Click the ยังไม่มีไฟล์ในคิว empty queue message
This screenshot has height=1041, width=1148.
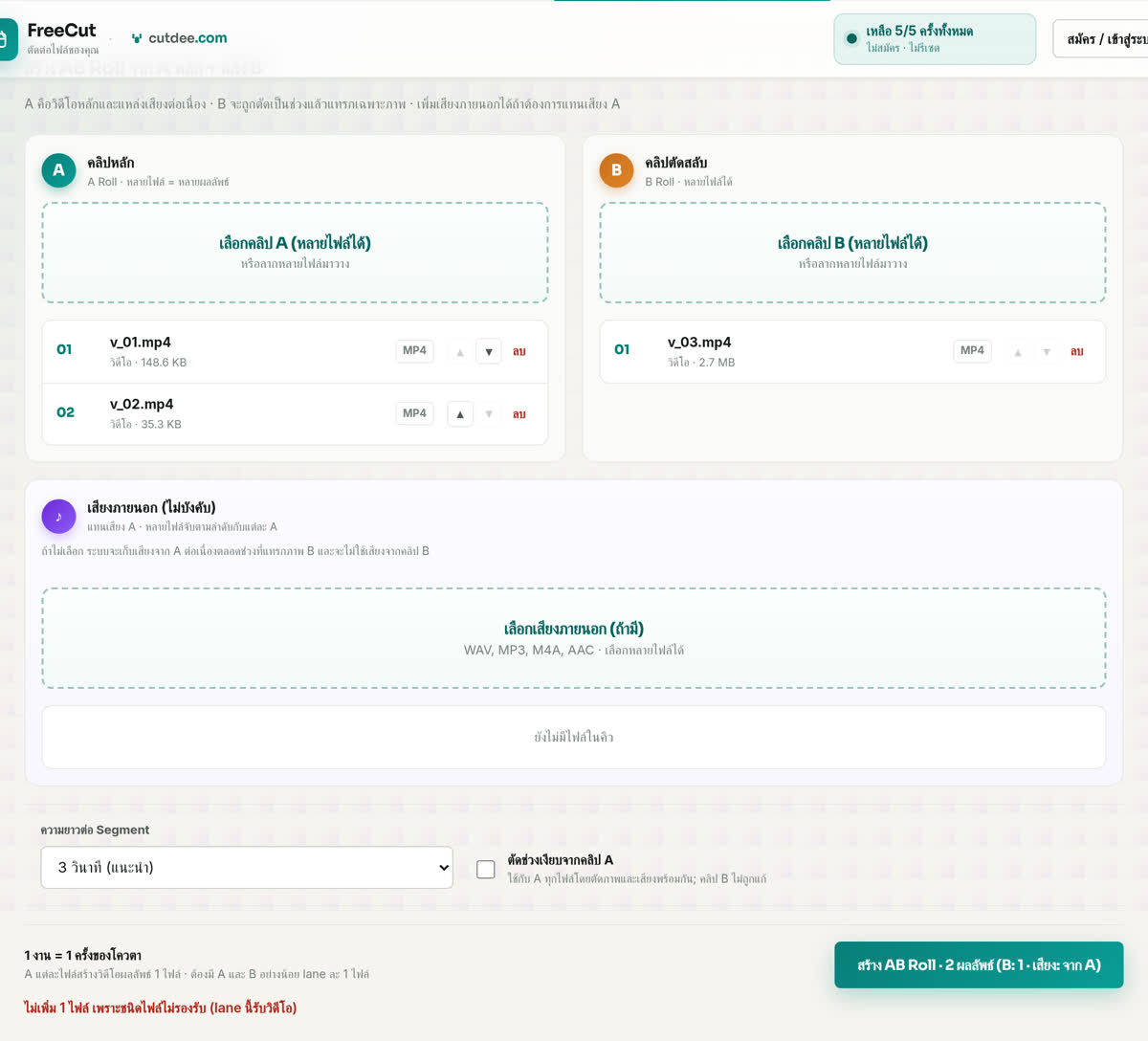pos(574,737)
